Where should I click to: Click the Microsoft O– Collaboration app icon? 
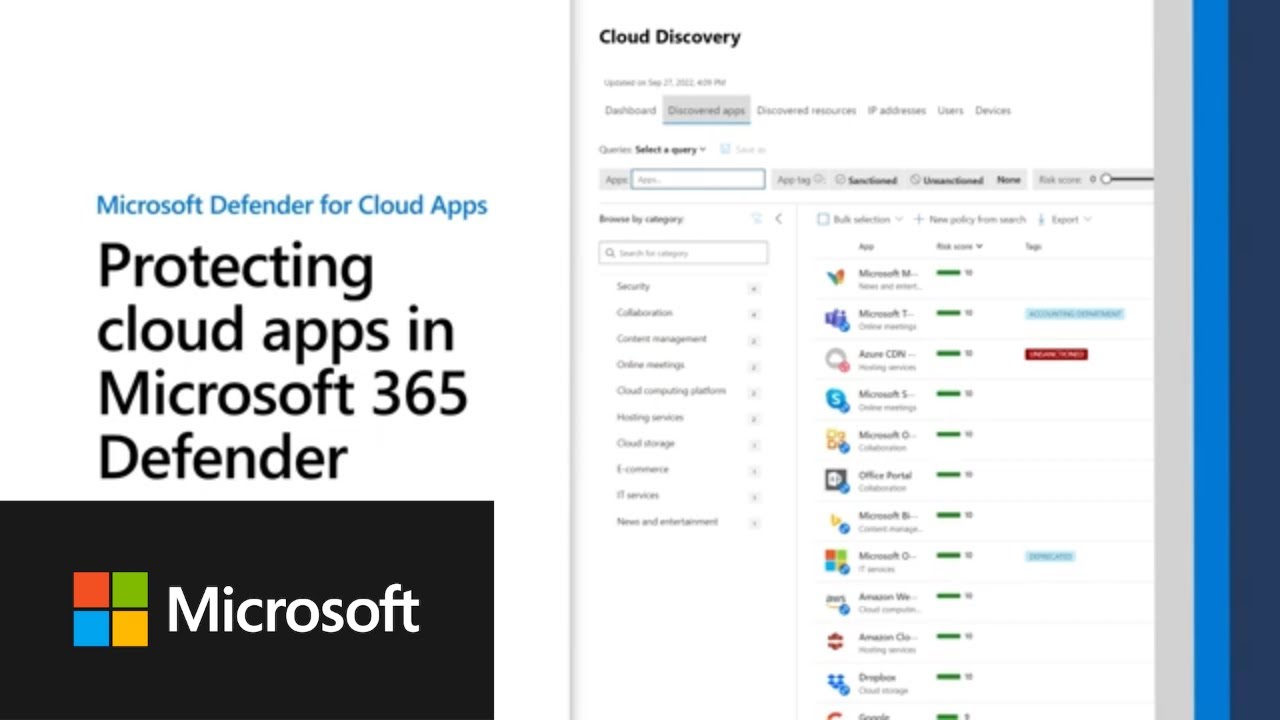[x=835, y=440]
